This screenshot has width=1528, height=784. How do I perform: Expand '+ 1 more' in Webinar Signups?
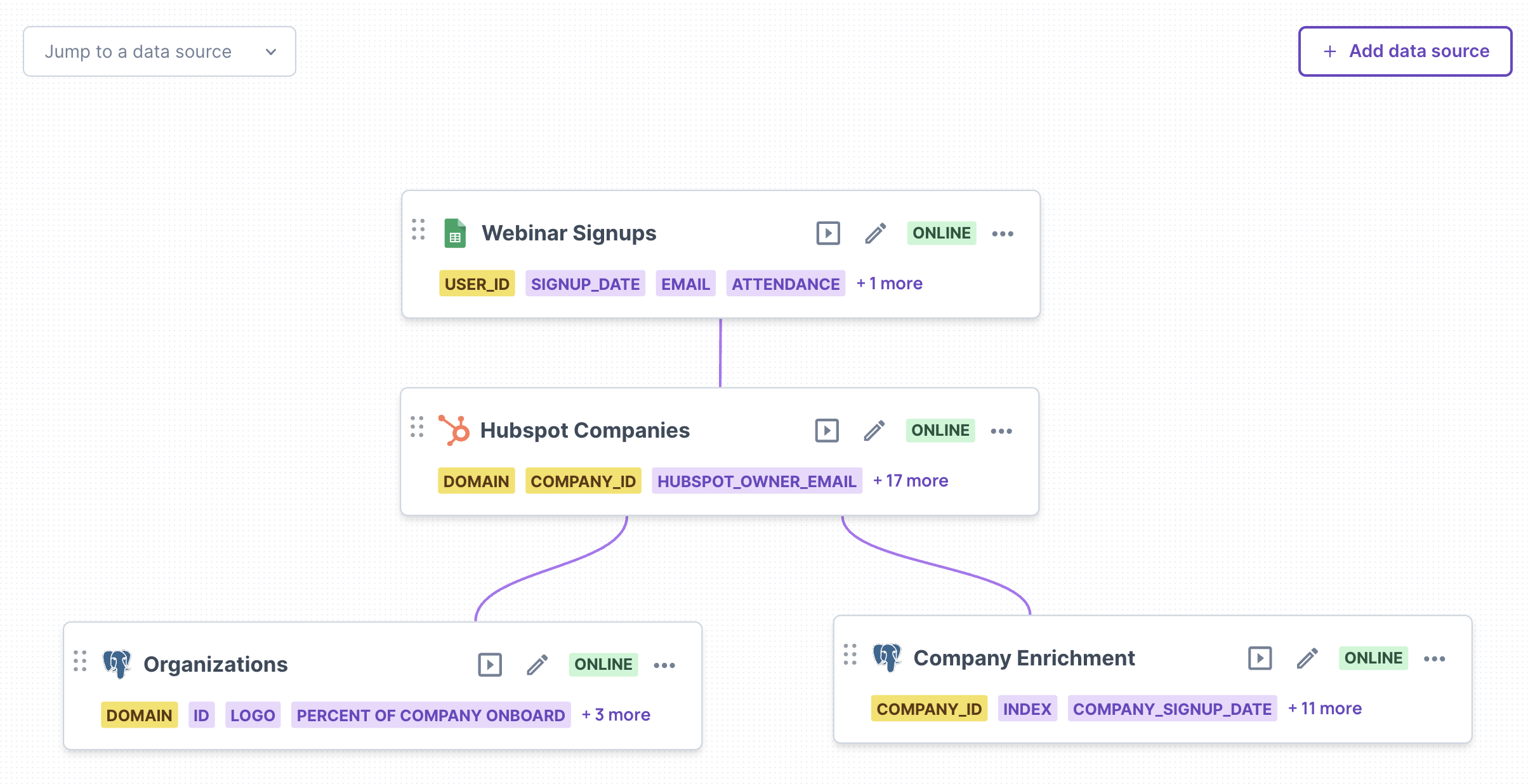coord(889,284)
